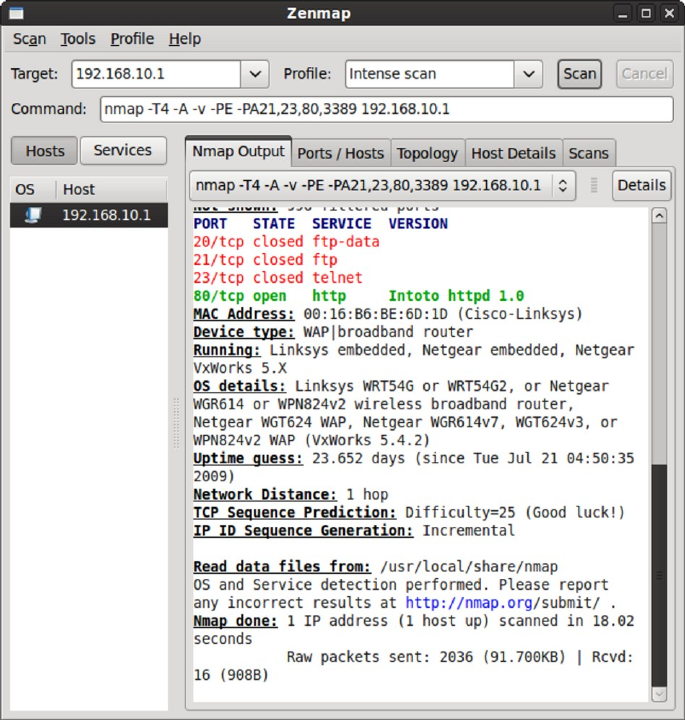This screenshot has width=685, height=720.
Task: Open the Tools menu
Action: 78,39
